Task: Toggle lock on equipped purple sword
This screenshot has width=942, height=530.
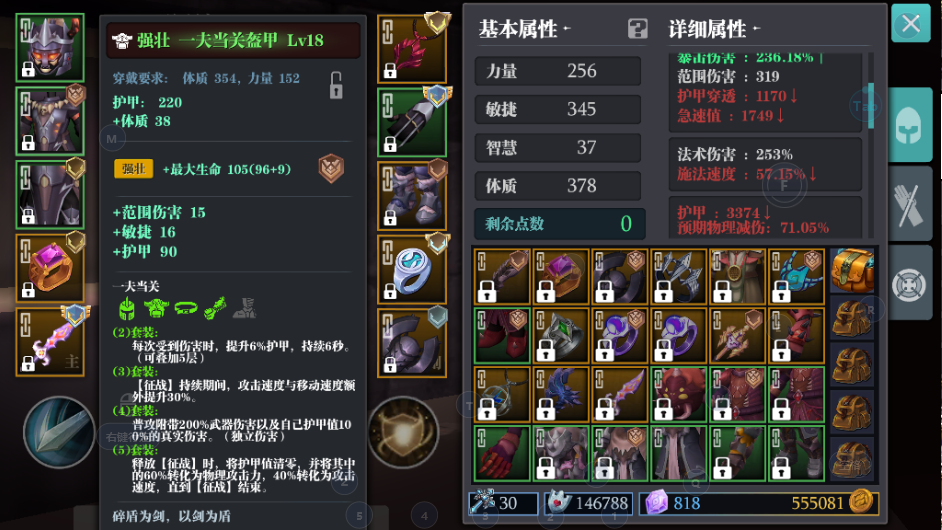Action: tap(28, 362)
